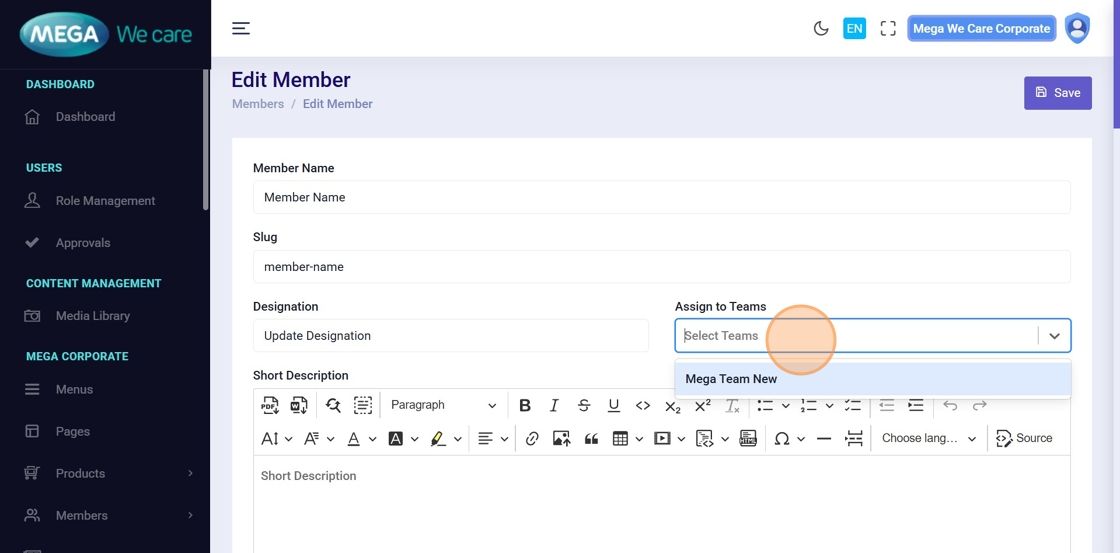Viewport: 1120px width, 553px height.
Task: Open the font color picker
Action: click(x=354, y=438)
